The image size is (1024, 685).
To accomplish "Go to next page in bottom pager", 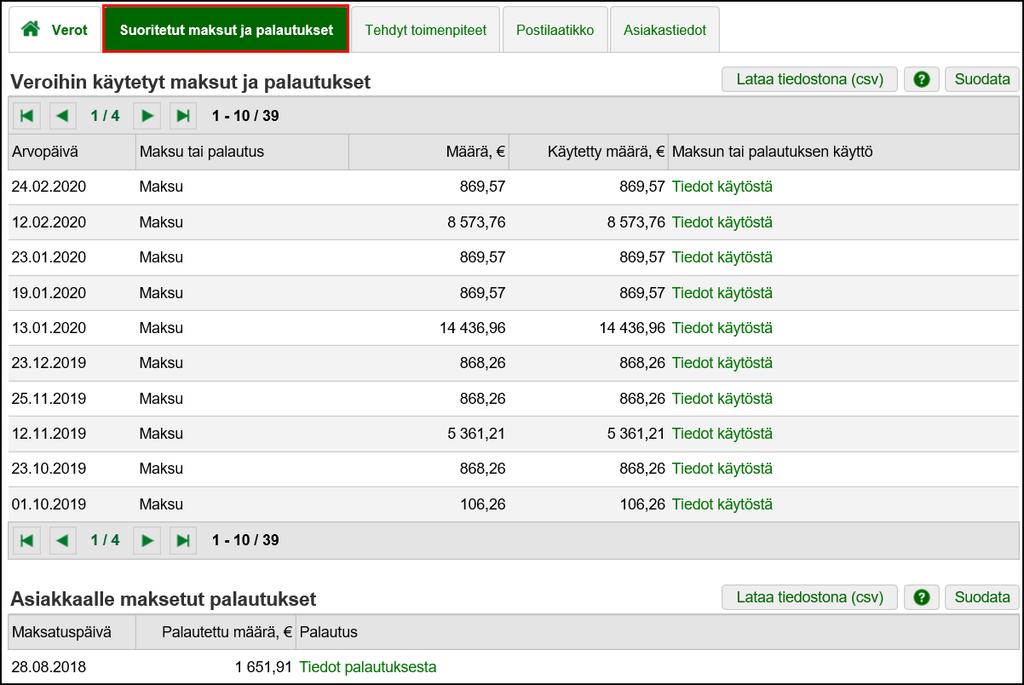I will [147, 540].
